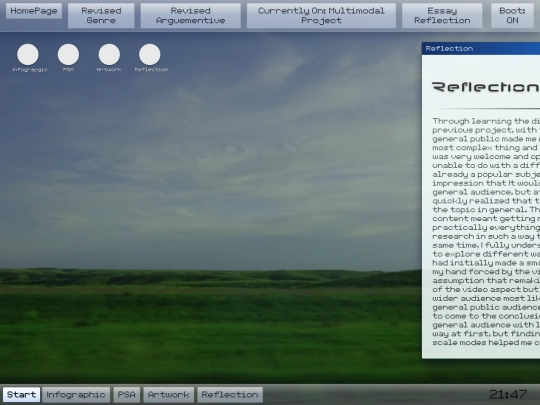Click the Reflection window's essay paragraph
Screen dimensions: 540x405
coord(486,232)
